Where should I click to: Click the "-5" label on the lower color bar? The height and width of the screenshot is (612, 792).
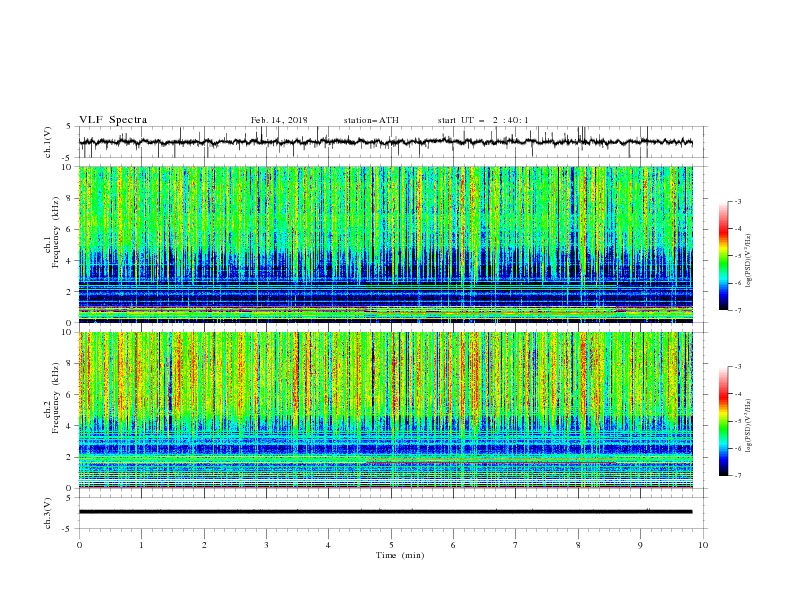click(737, 421)
